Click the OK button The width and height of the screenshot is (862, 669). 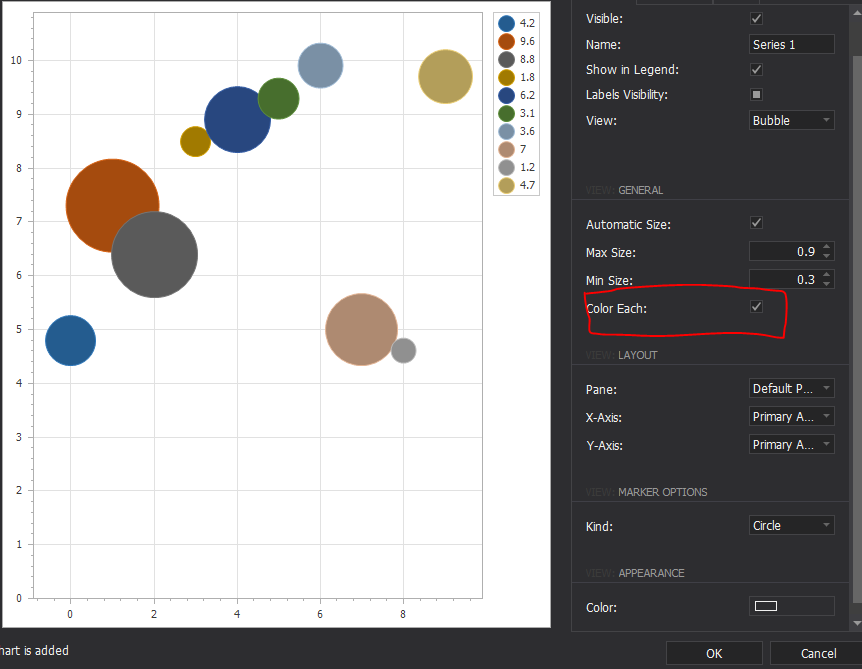tap(714, 653)
